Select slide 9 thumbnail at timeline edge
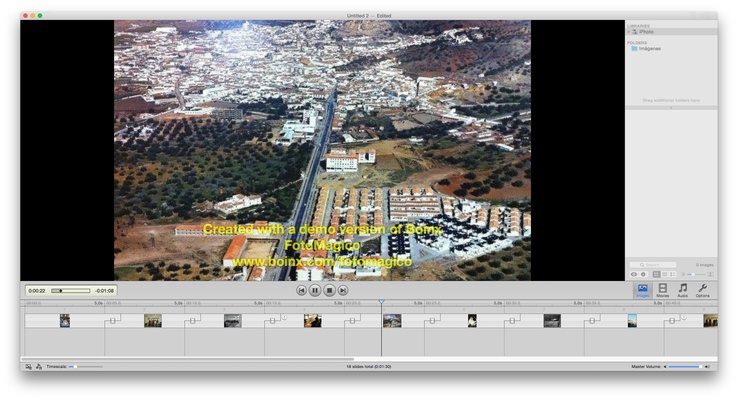This screenshot has height=400, width=738. click(711, 320)
